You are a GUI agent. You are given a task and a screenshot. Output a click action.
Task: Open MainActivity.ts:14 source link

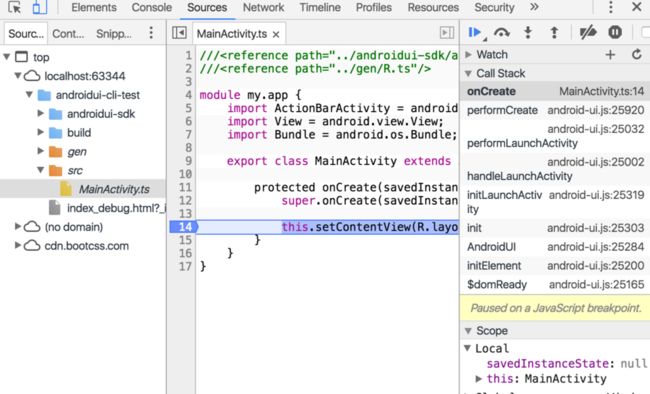click(601, 91)
